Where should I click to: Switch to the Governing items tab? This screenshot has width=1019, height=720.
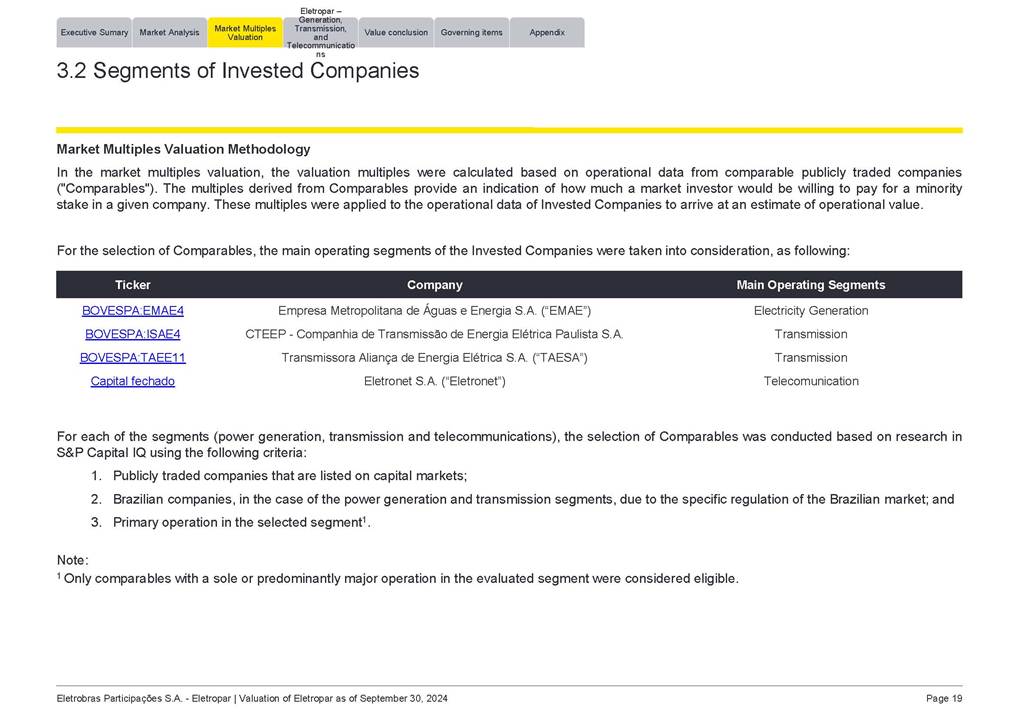(x=471, y=33)
